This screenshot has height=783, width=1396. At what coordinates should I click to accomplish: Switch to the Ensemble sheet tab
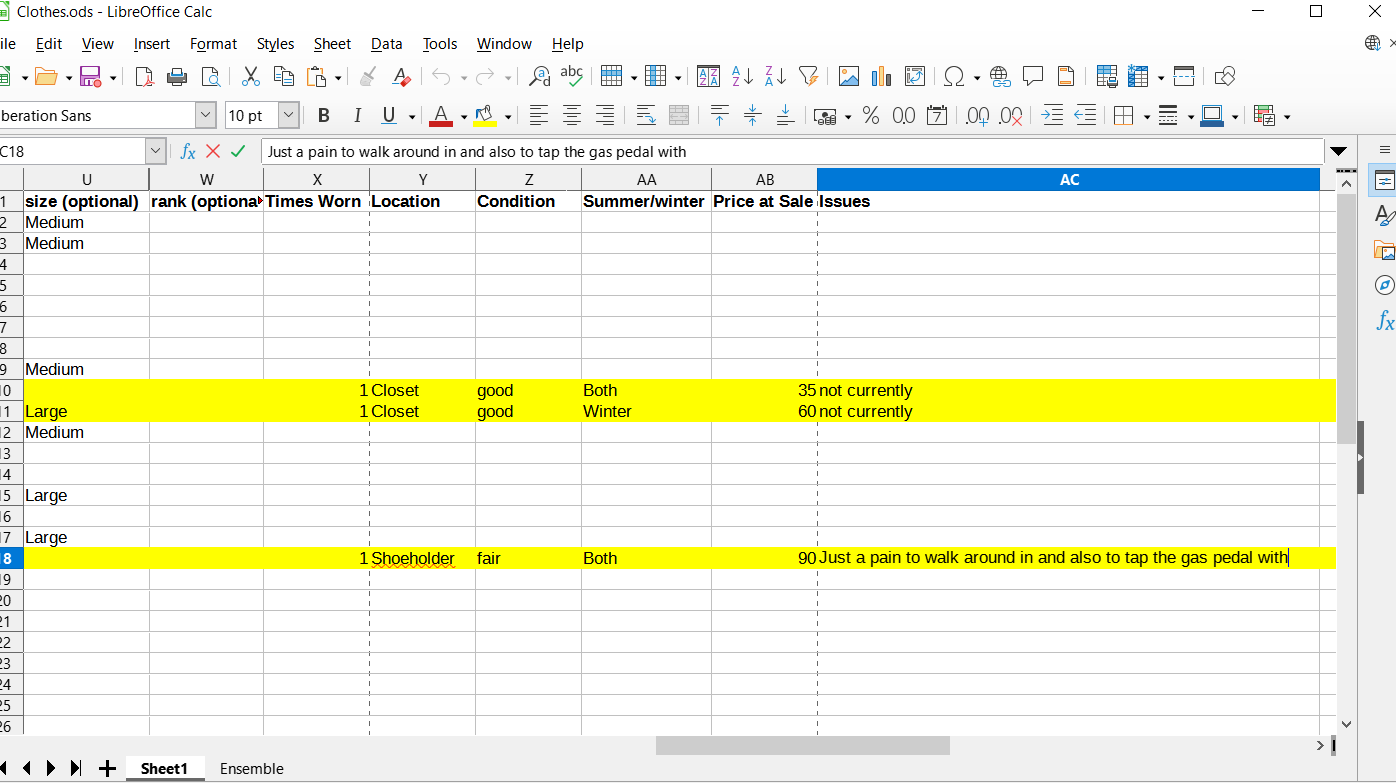pyautogui.click(x=252, y=769)
